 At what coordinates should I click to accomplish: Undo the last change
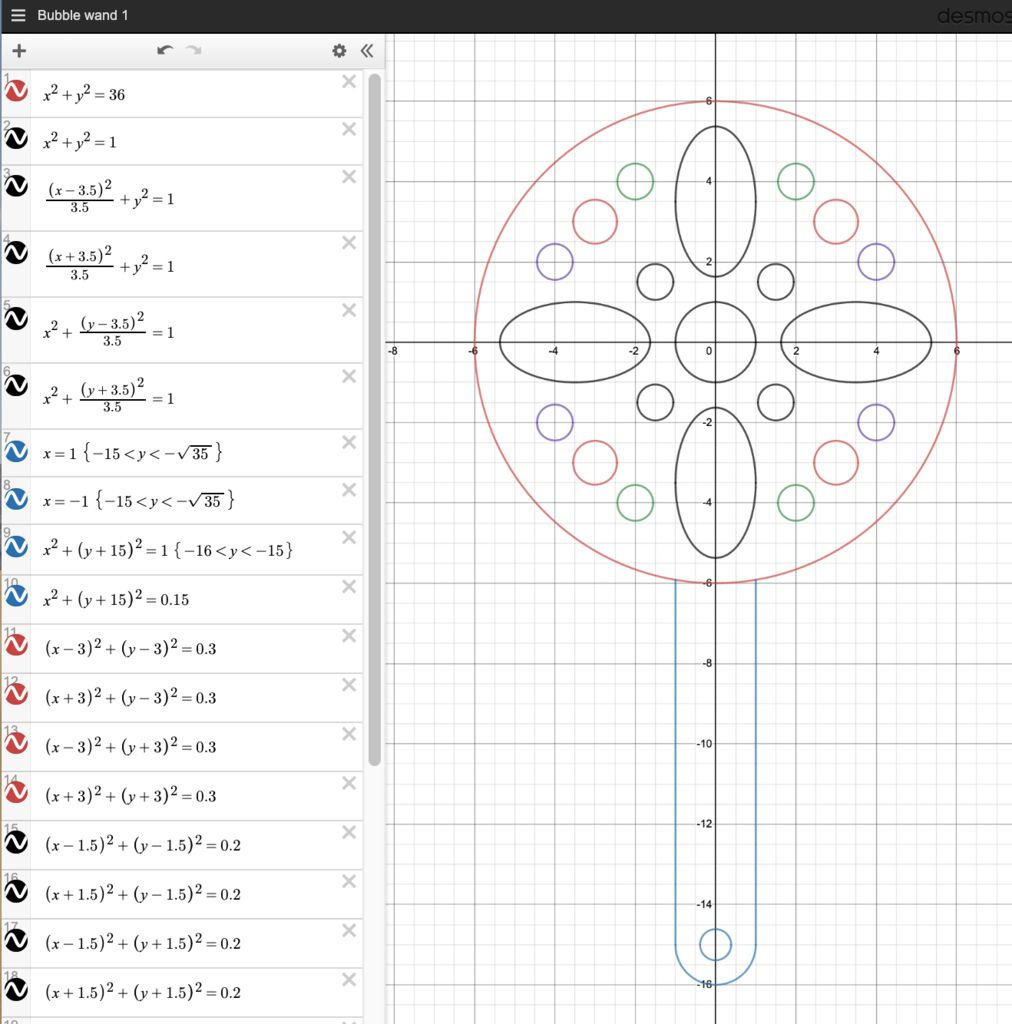pyautogui.click(x=165, y=50)
